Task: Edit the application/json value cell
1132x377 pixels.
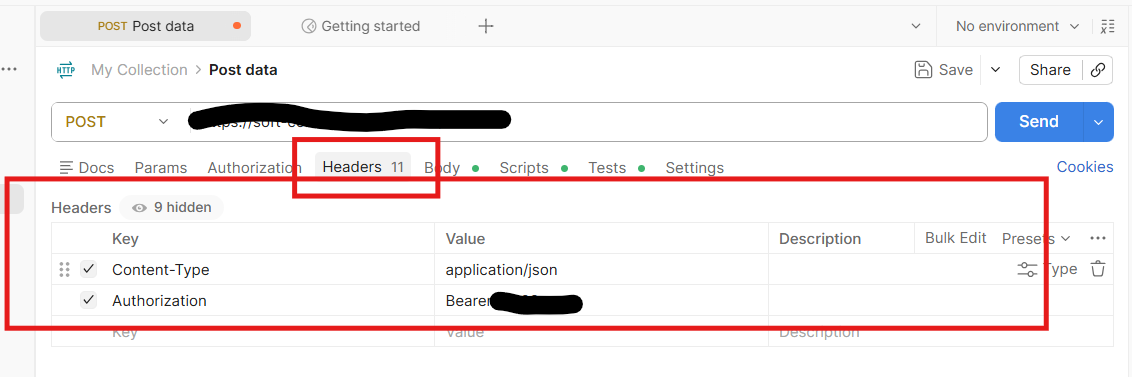Action: [601, 269]
